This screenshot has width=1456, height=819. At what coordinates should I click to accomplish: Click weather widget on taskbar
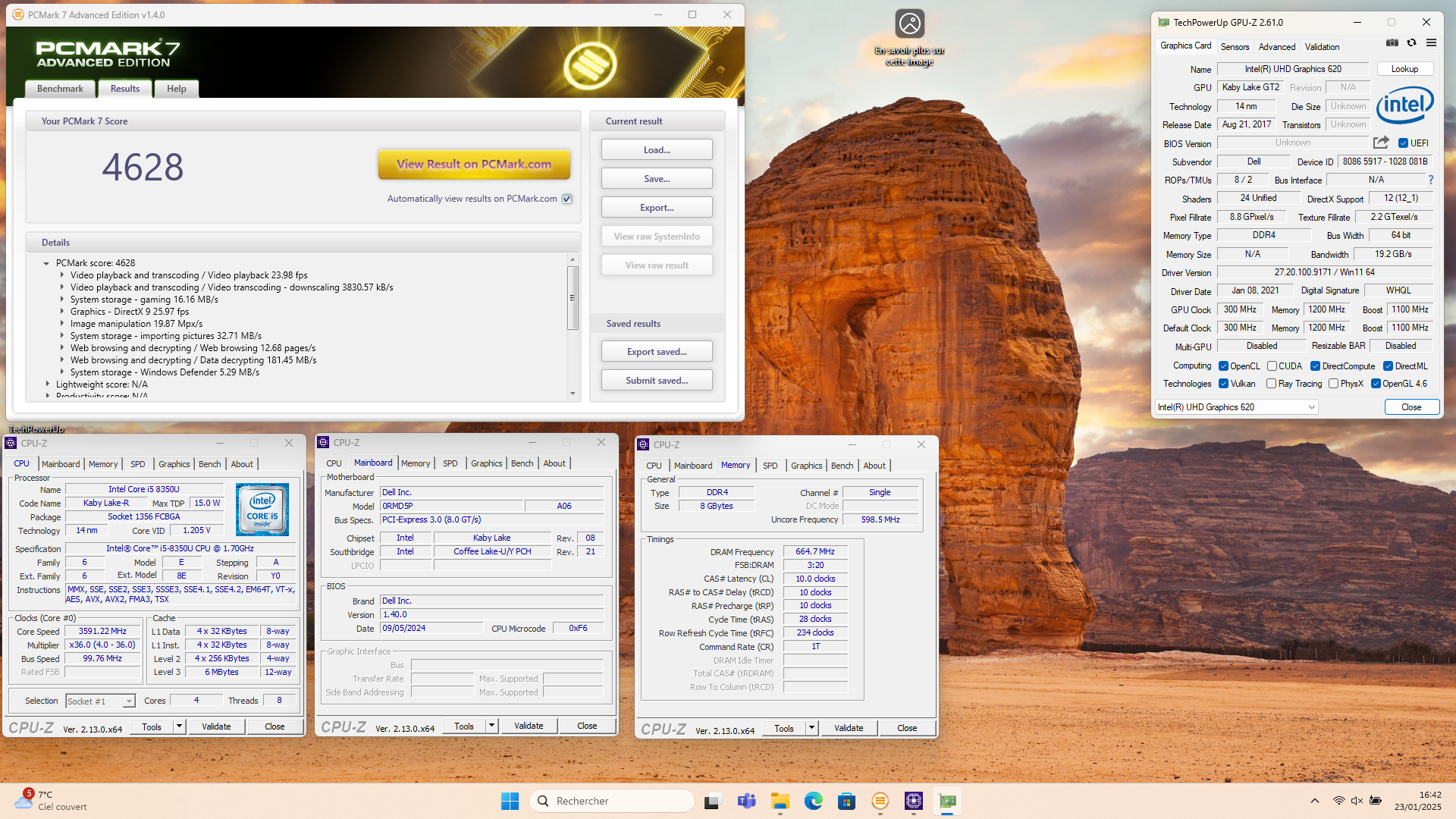(52, 801)
